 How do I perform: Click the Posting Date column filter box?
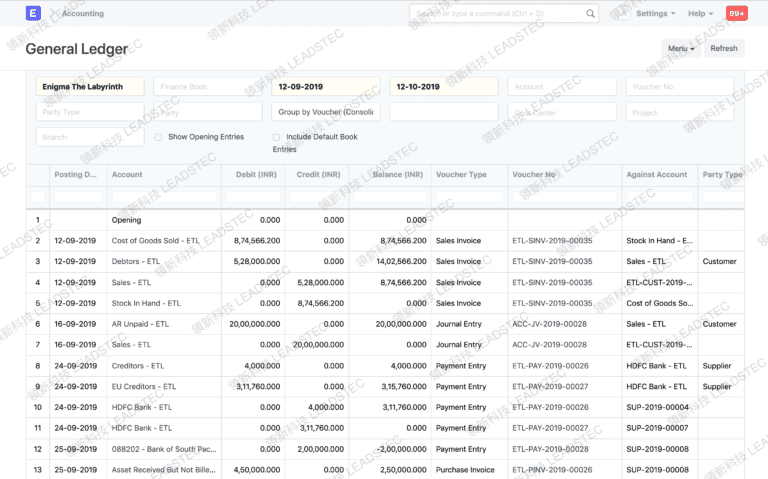[x=78, y=197]
